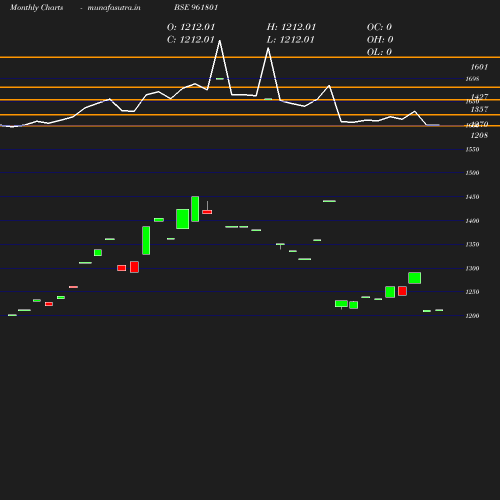Viewport: 500px width, 500px height.
Task: Click the 1250 price axis label
Action: [472, 292]
